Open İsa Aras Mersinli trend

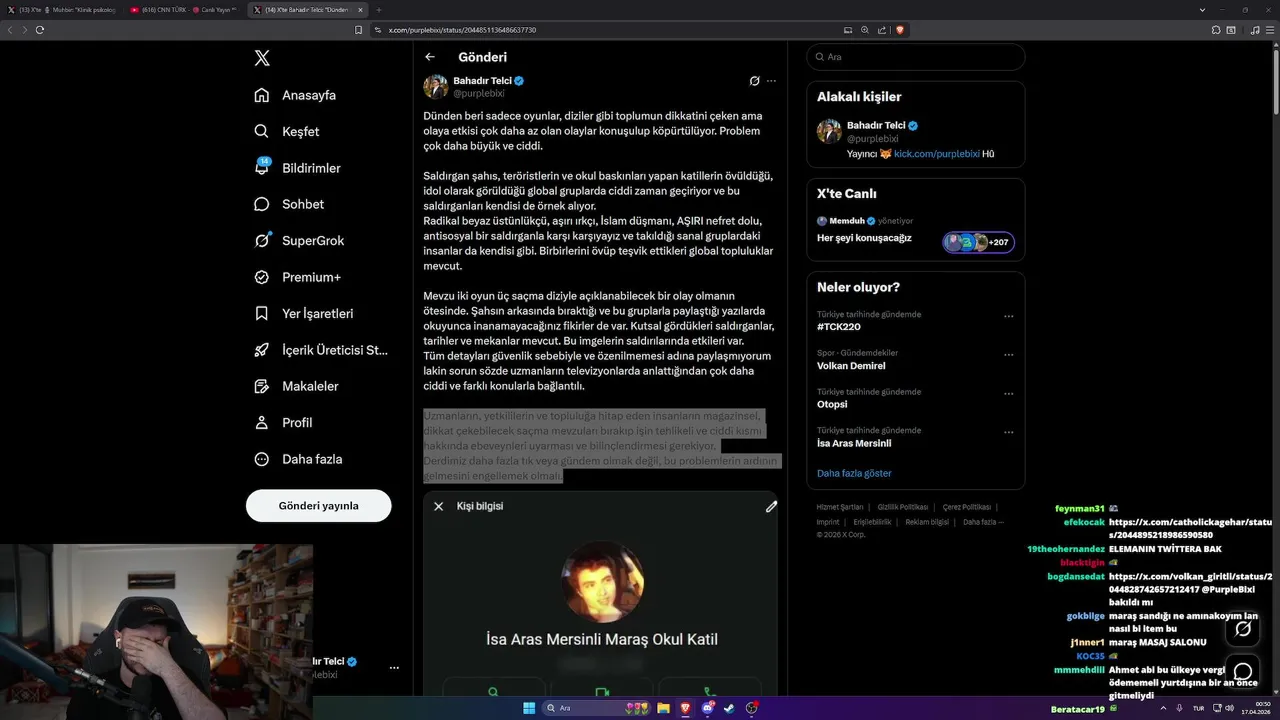tap(854, 443)
